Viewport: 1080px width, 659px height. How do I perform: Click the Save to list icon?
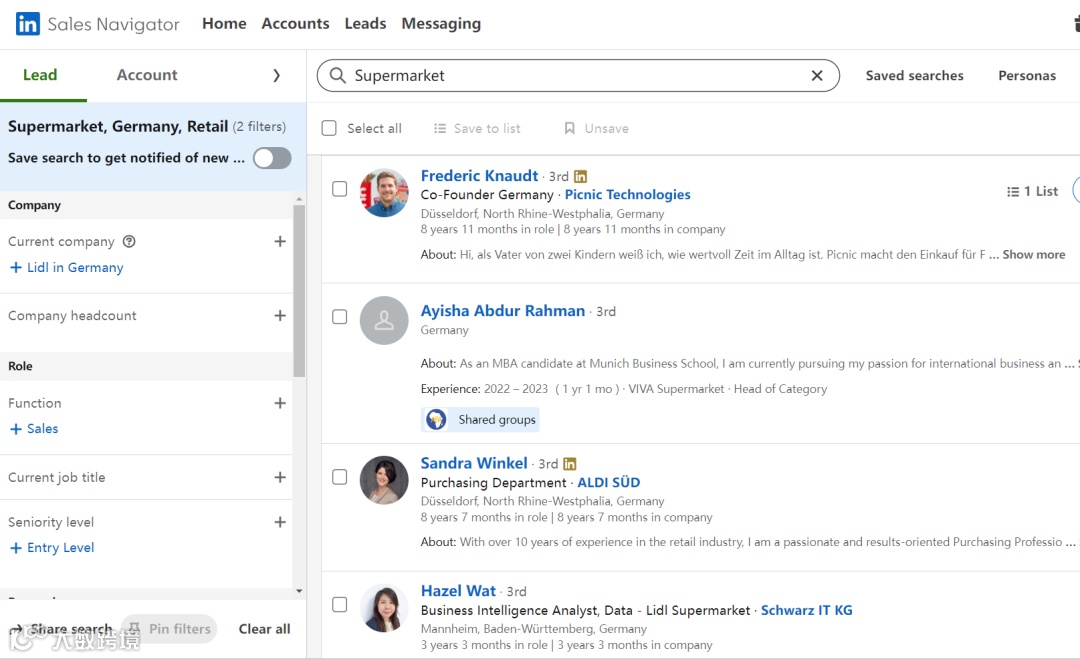coord(439,128)
